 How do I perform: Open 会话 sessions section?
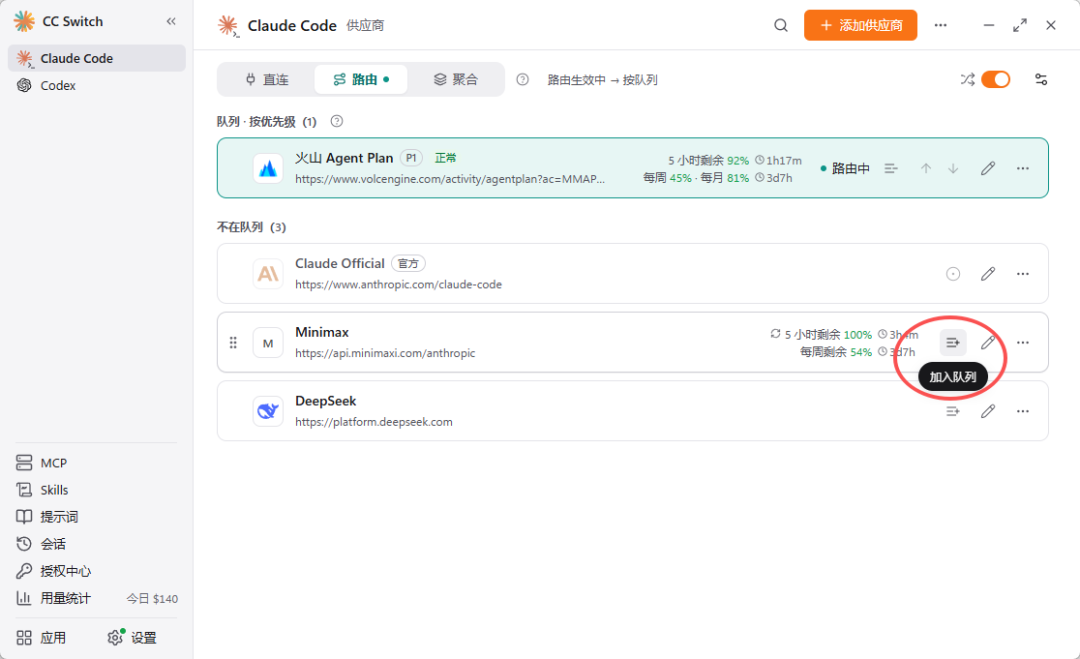click(x=41, y=544)
